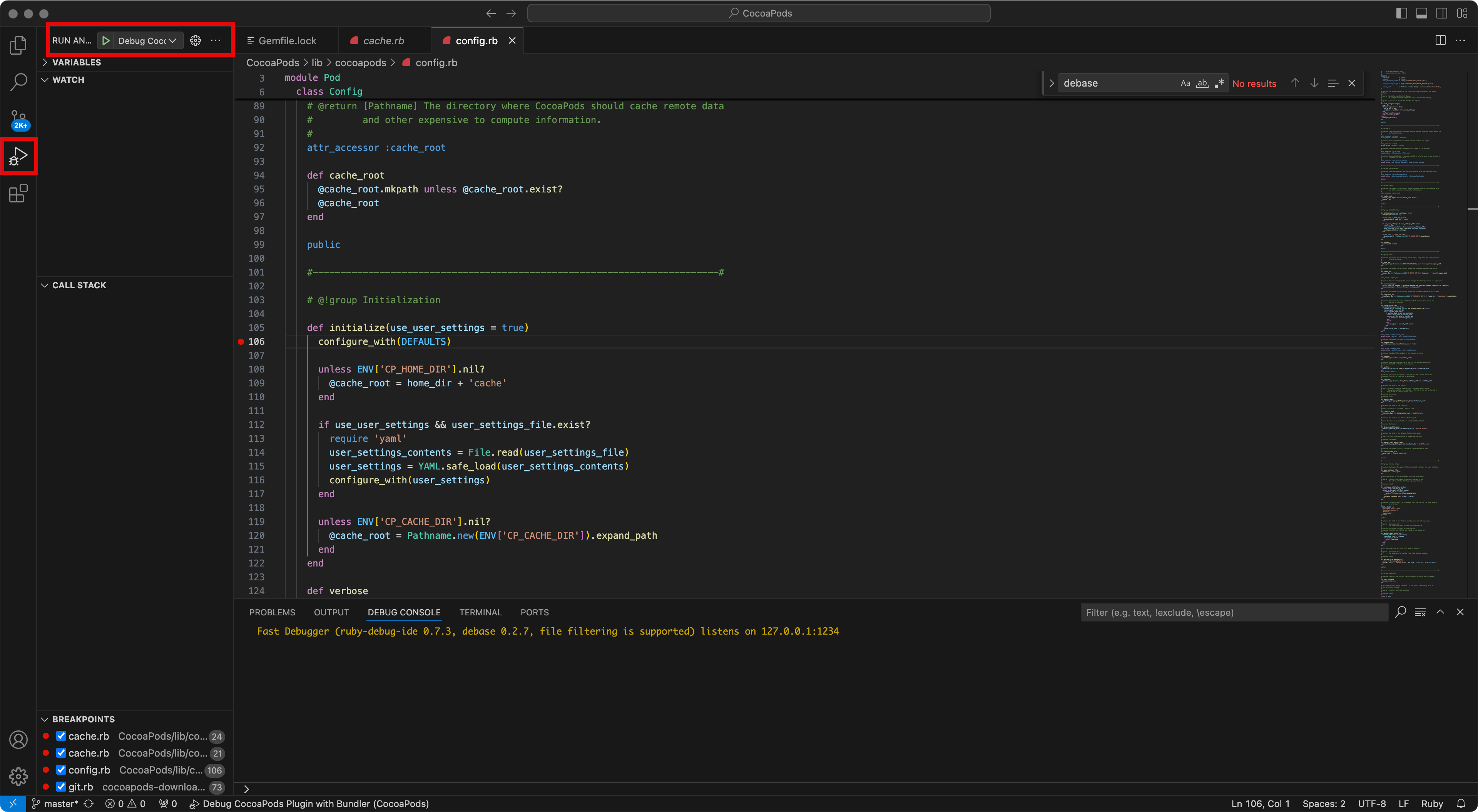Toggle Find in Selection
The image size is (1478, 812).
1333,83
